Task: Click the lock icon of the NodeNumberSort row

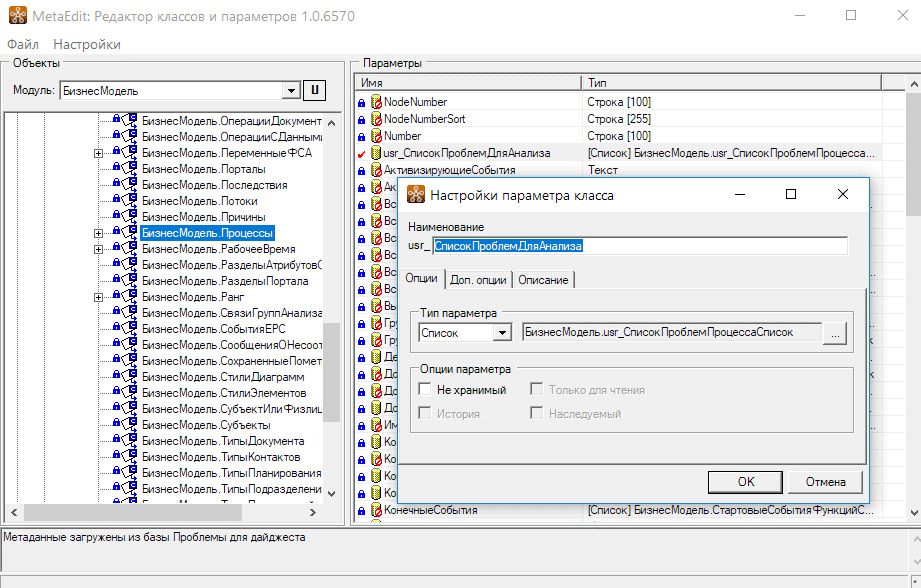Action: pos(362,119)
